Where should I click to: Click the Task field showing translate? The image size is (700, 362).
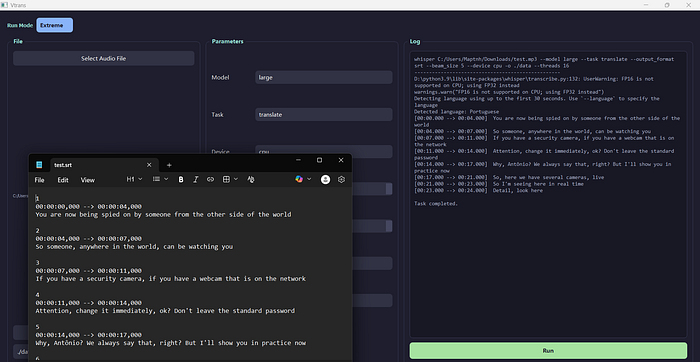coord(324,115)
